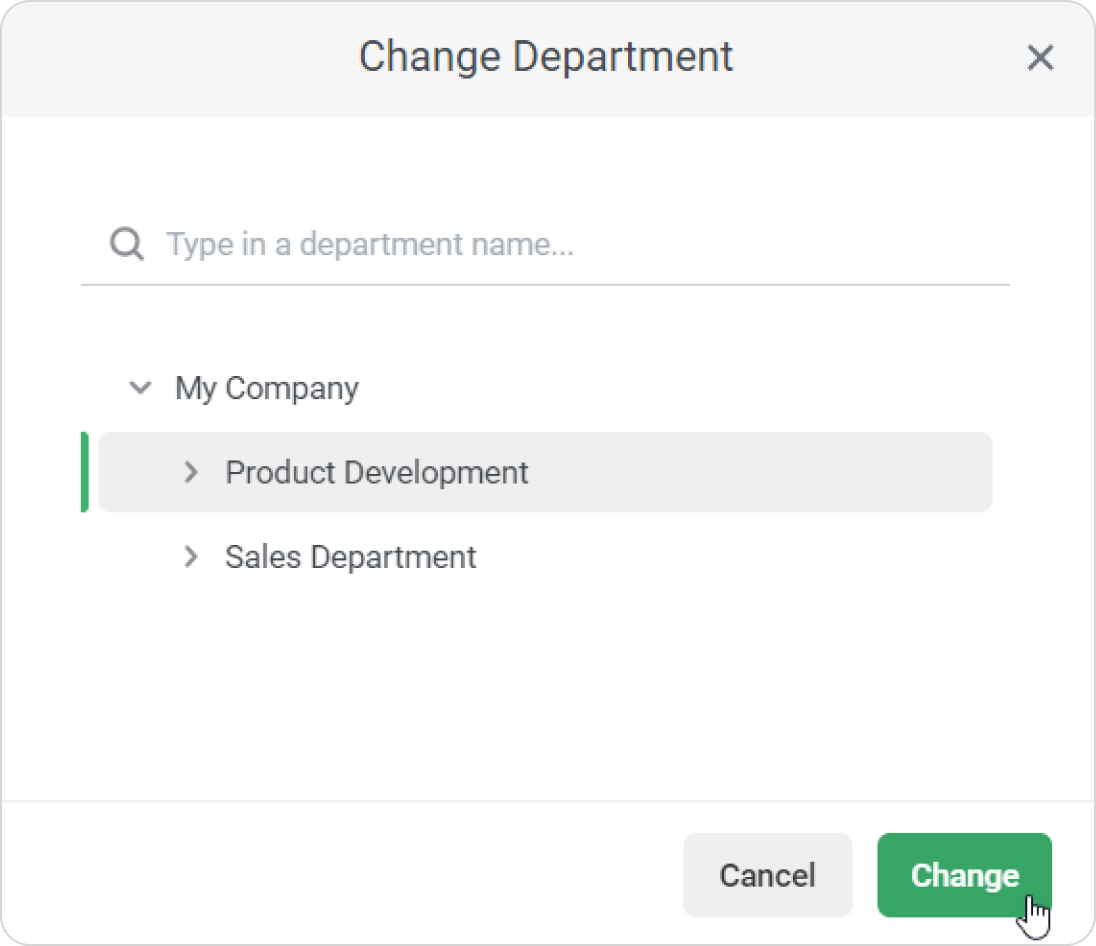
Task: Expand the Product Development department
Action: click(x=191, y=472)
